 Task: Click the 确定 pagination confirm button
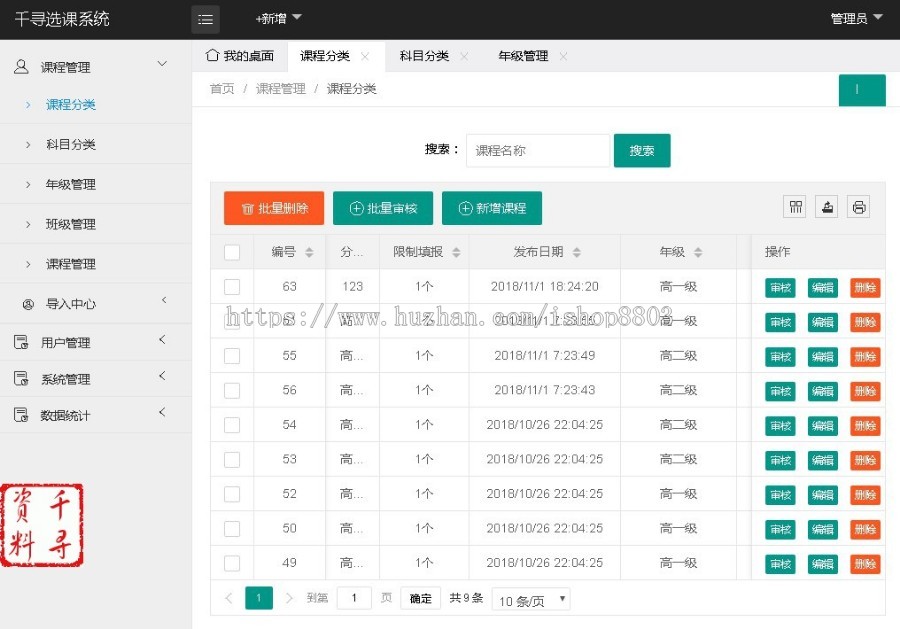[x=420, y=598]
